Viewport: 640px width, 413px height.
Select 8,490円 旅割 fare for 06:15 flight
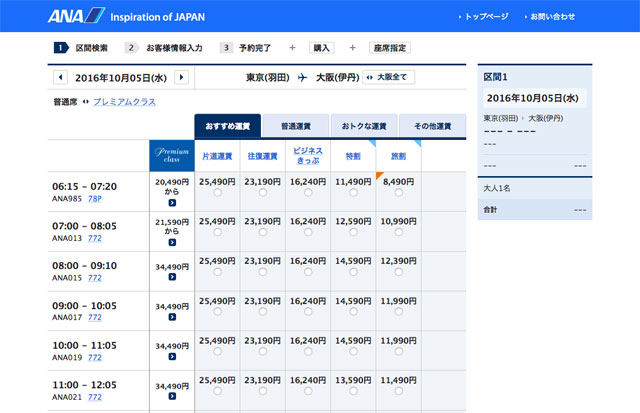pyautogui.click(x=398, y=193)
